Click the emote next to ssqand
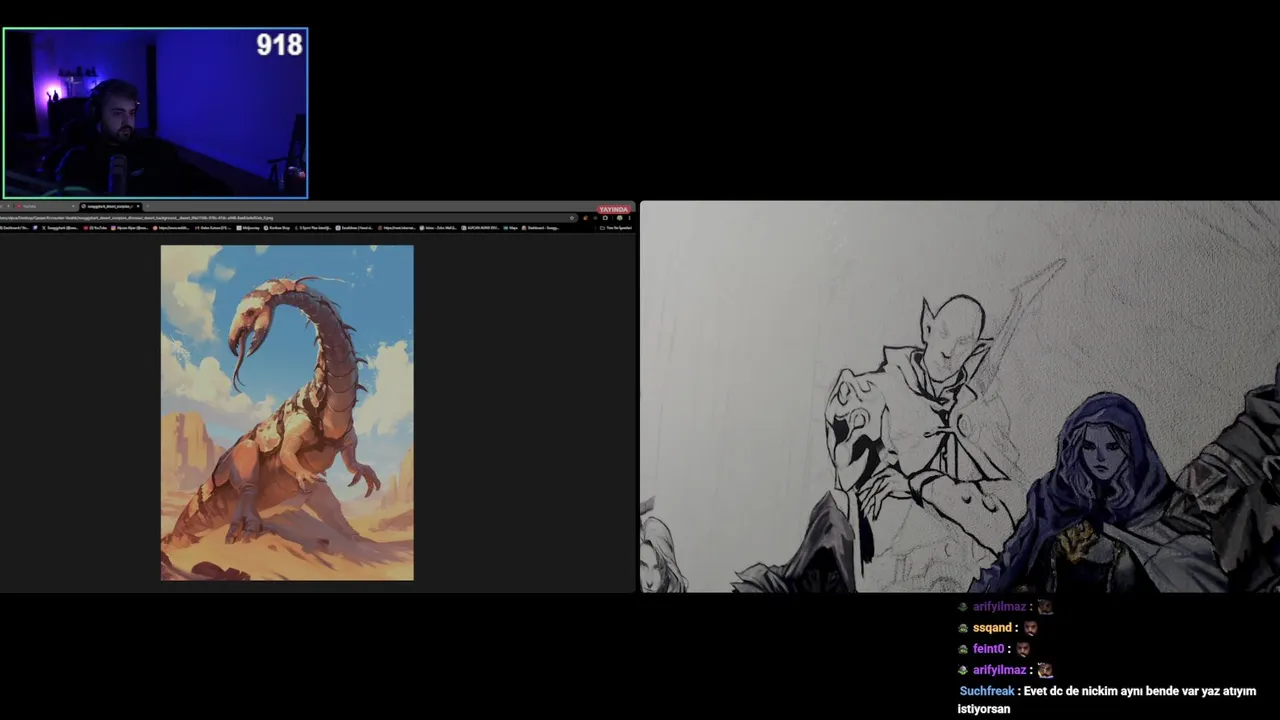 coord(1030,628)
